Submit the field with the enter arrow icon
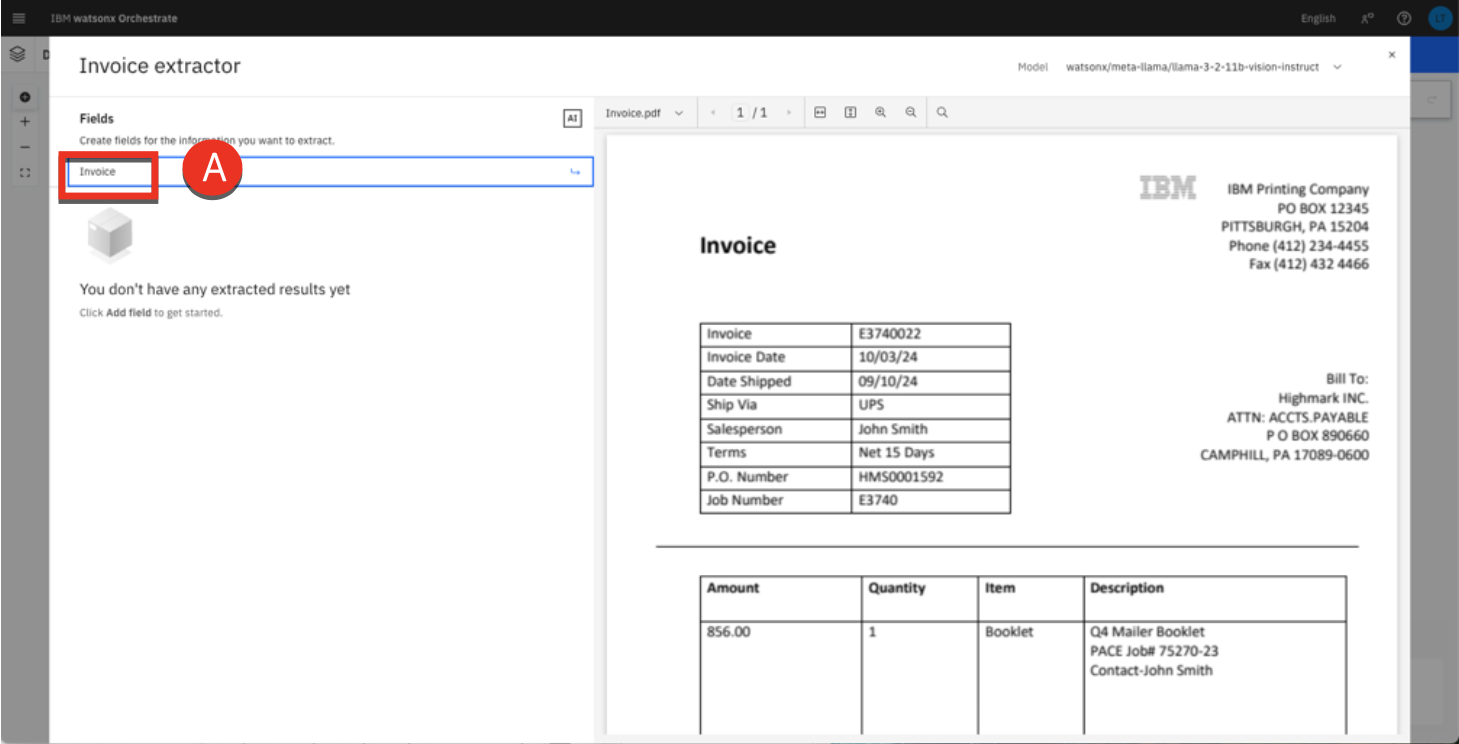Screen dimensions: 1459x744 (575, 172)
